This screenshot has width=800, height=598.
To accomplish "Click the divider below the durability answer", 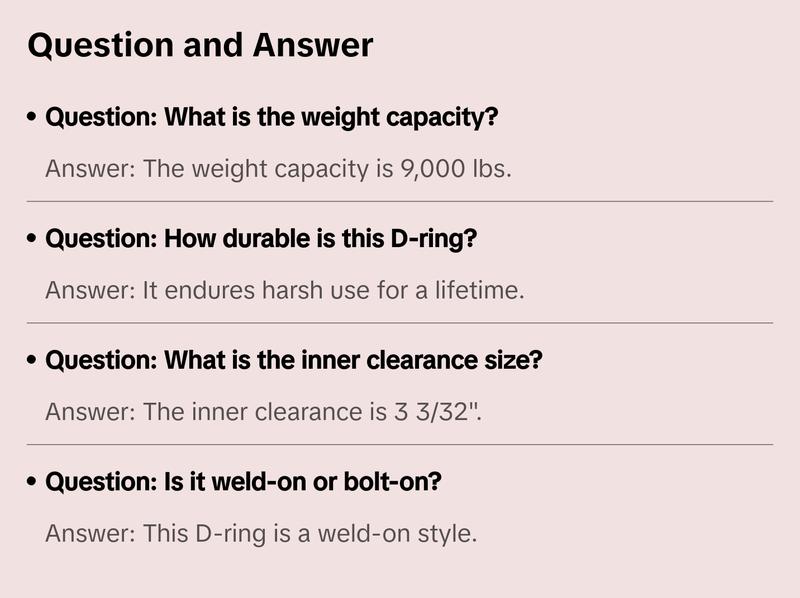I will click(400, 323).
